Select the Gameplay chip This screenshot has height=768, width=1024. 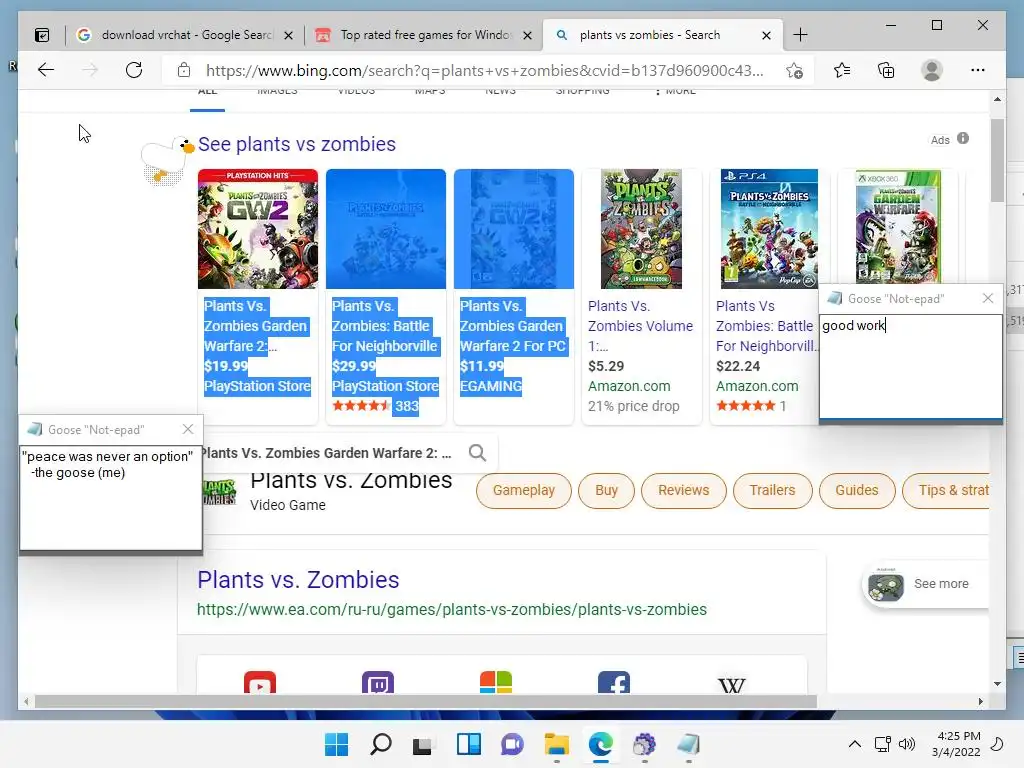coord(524,490)
